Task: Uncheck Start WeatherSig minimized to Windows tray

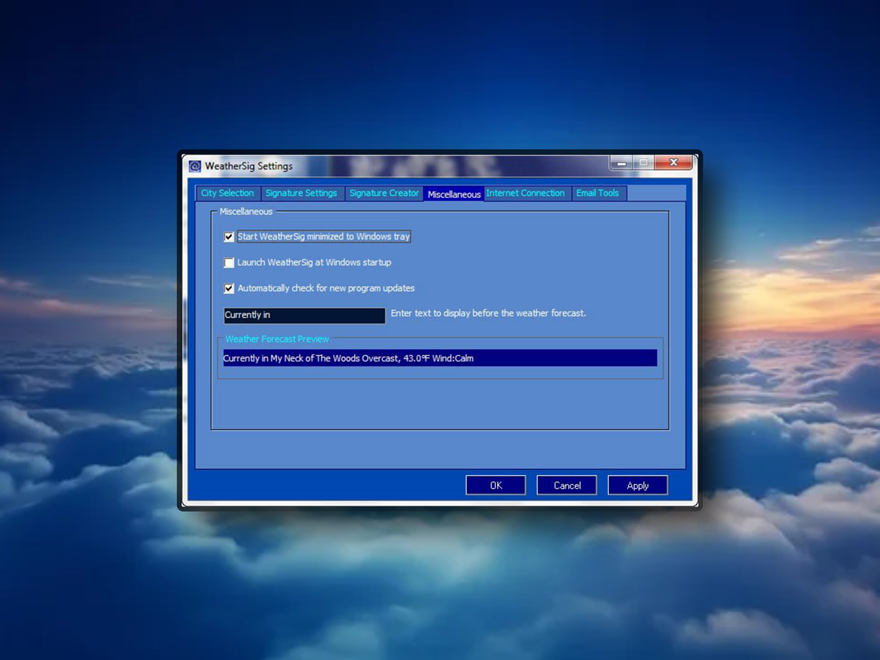Action: coord(229,237)
